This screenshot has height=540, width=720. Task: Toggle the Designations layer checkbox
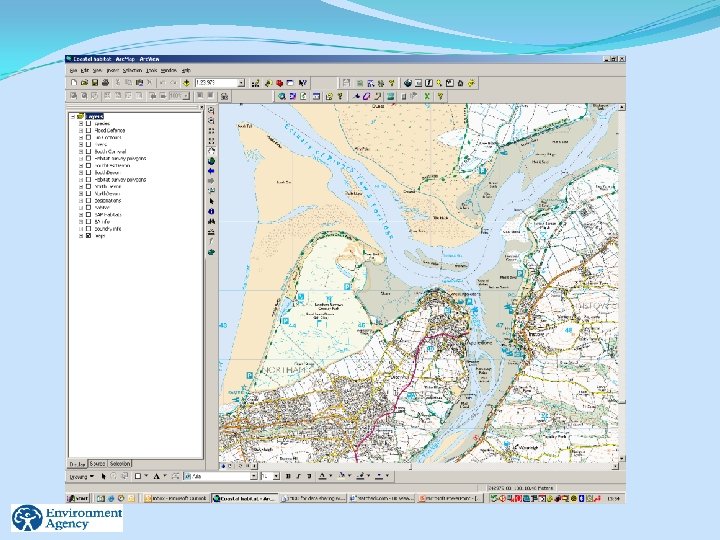click(89, 201)
